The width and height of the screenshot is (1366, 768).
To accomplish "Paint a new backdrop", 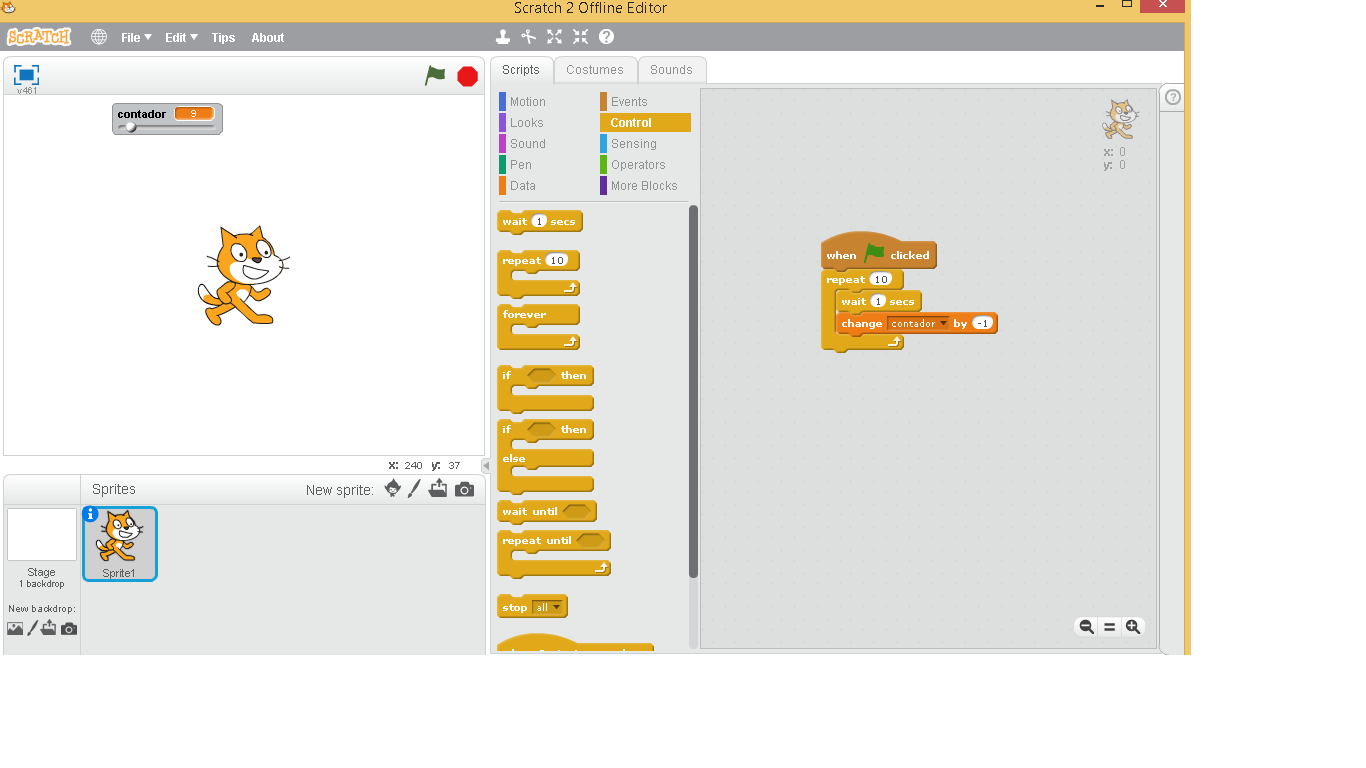I will coord(32,628).
